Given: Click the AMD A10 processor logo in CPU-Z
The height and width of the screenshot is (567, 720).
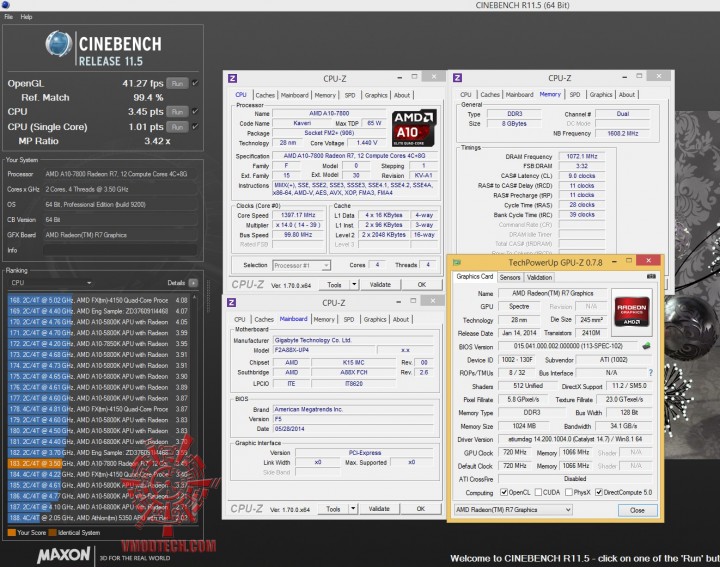Looking at the screenshot, I should [x=414, y=128].
